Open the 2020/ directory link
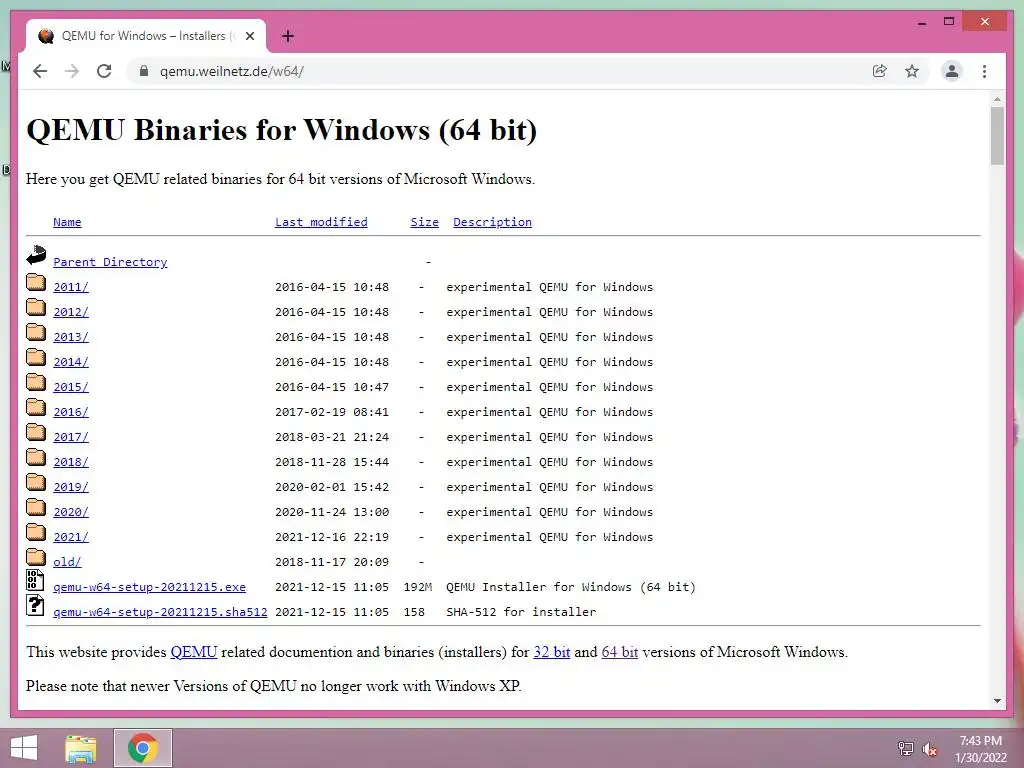 point(71,512)
